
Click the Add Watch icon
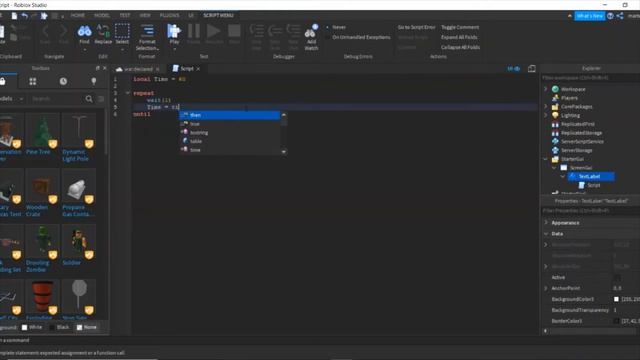(311, 31)
